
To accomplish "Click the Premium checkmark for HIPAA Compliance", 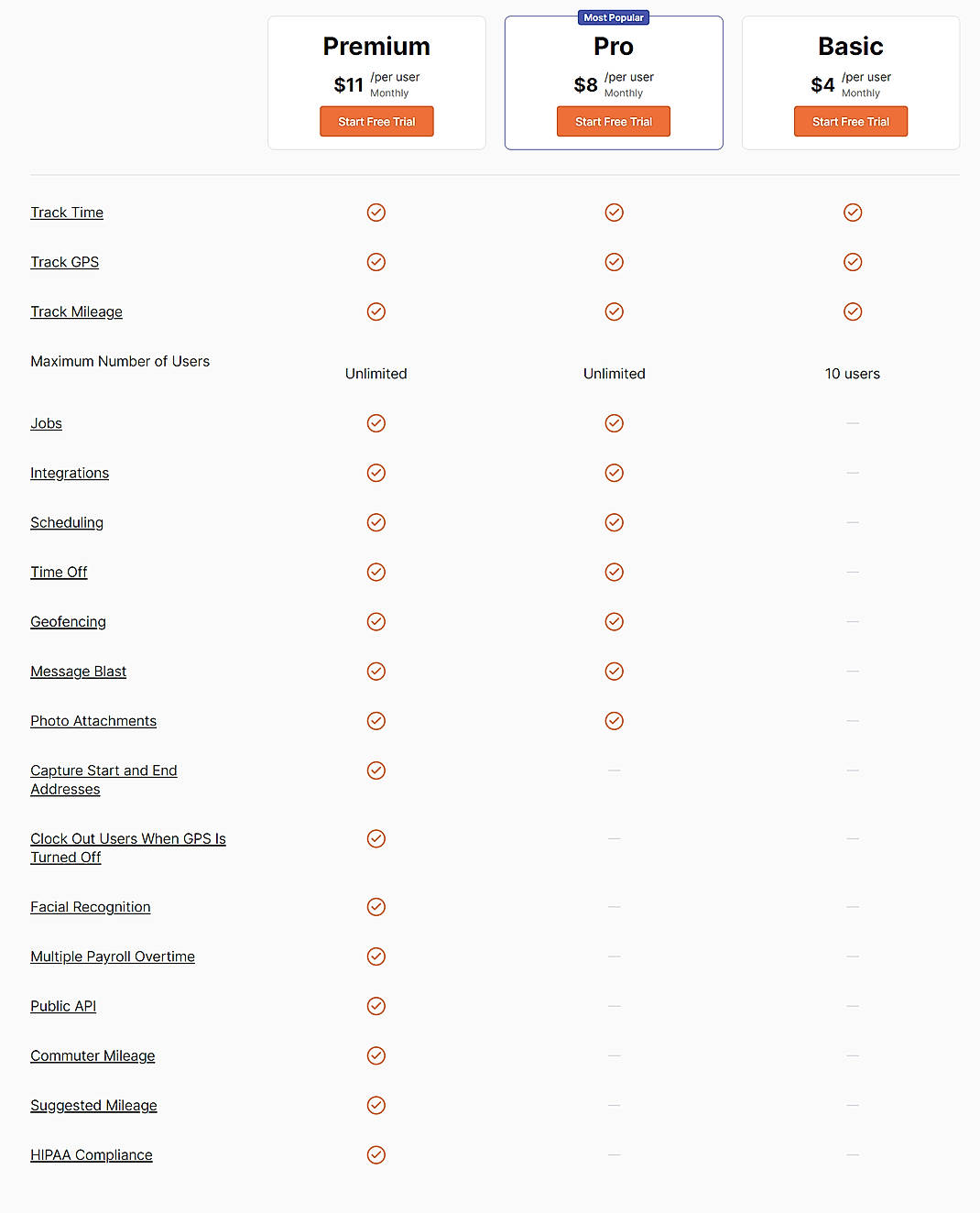I will (x=376, y=1154).
